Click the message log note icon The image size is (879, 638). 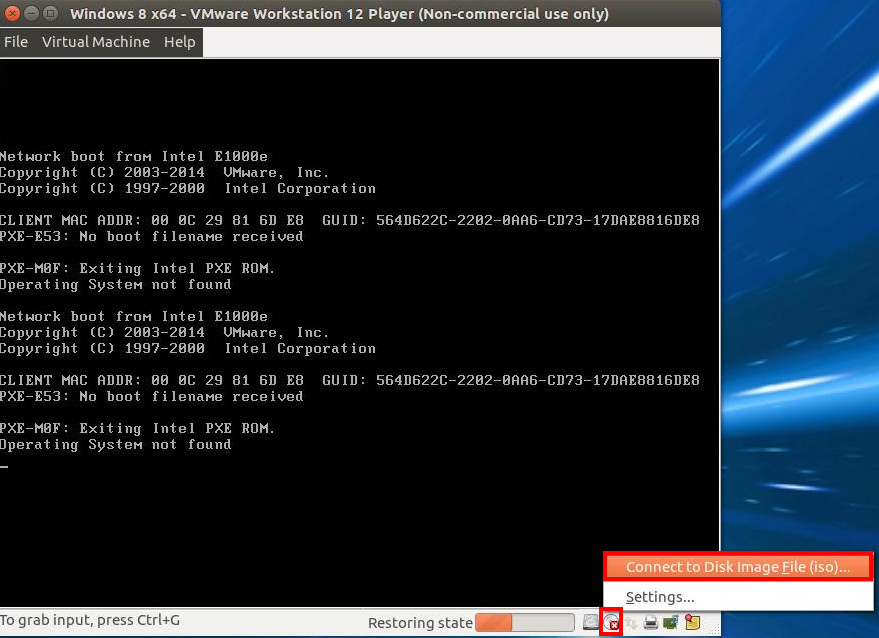point(693,622)
